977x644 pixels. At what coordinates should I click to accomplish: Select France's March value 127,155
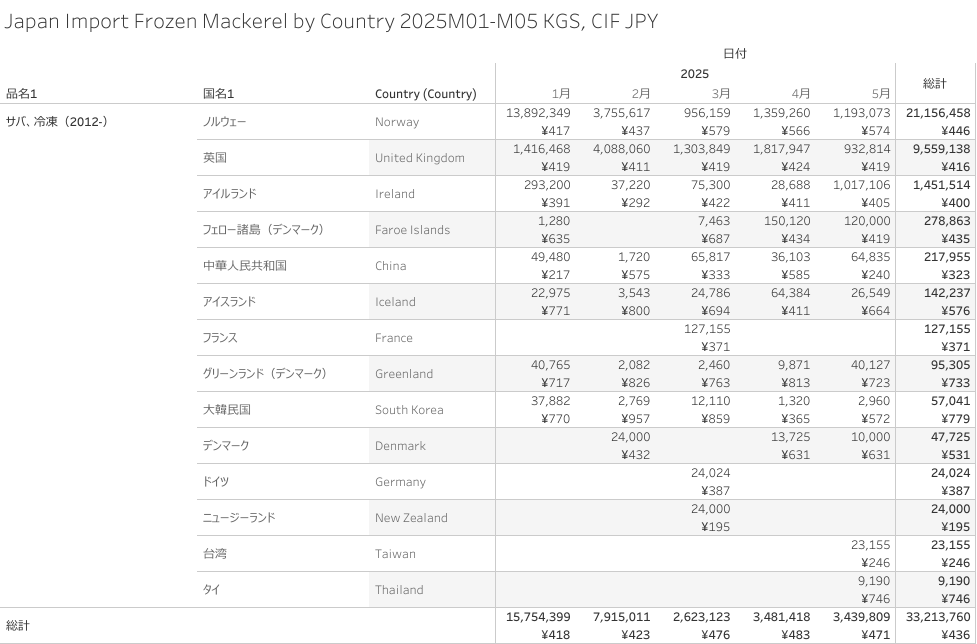tap(707, 328)
